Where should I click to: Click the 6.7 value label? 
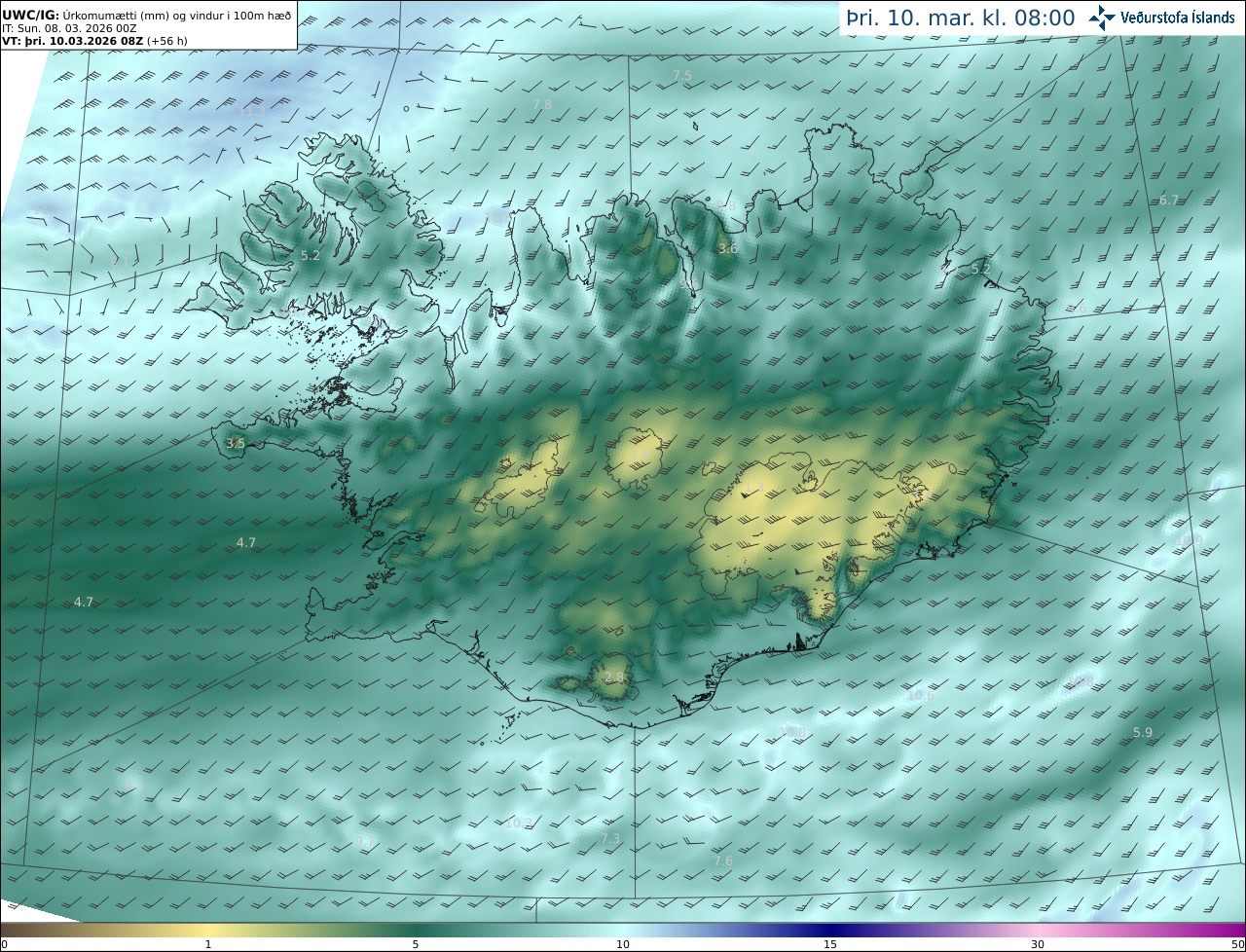tap(1169, 200)
